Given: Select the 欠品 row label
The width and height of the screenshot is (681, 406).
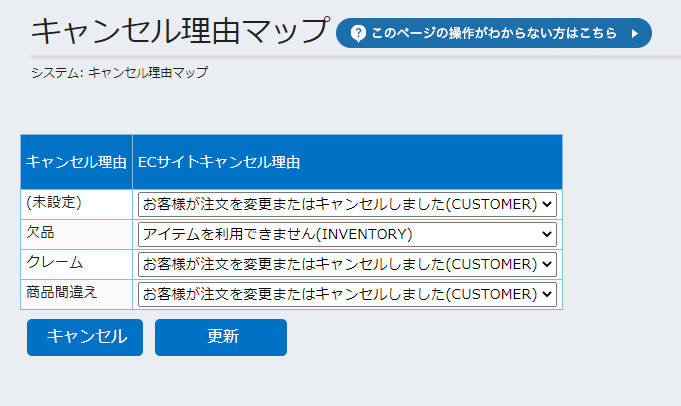Looking at the screenshot, I should click(40, 233).
